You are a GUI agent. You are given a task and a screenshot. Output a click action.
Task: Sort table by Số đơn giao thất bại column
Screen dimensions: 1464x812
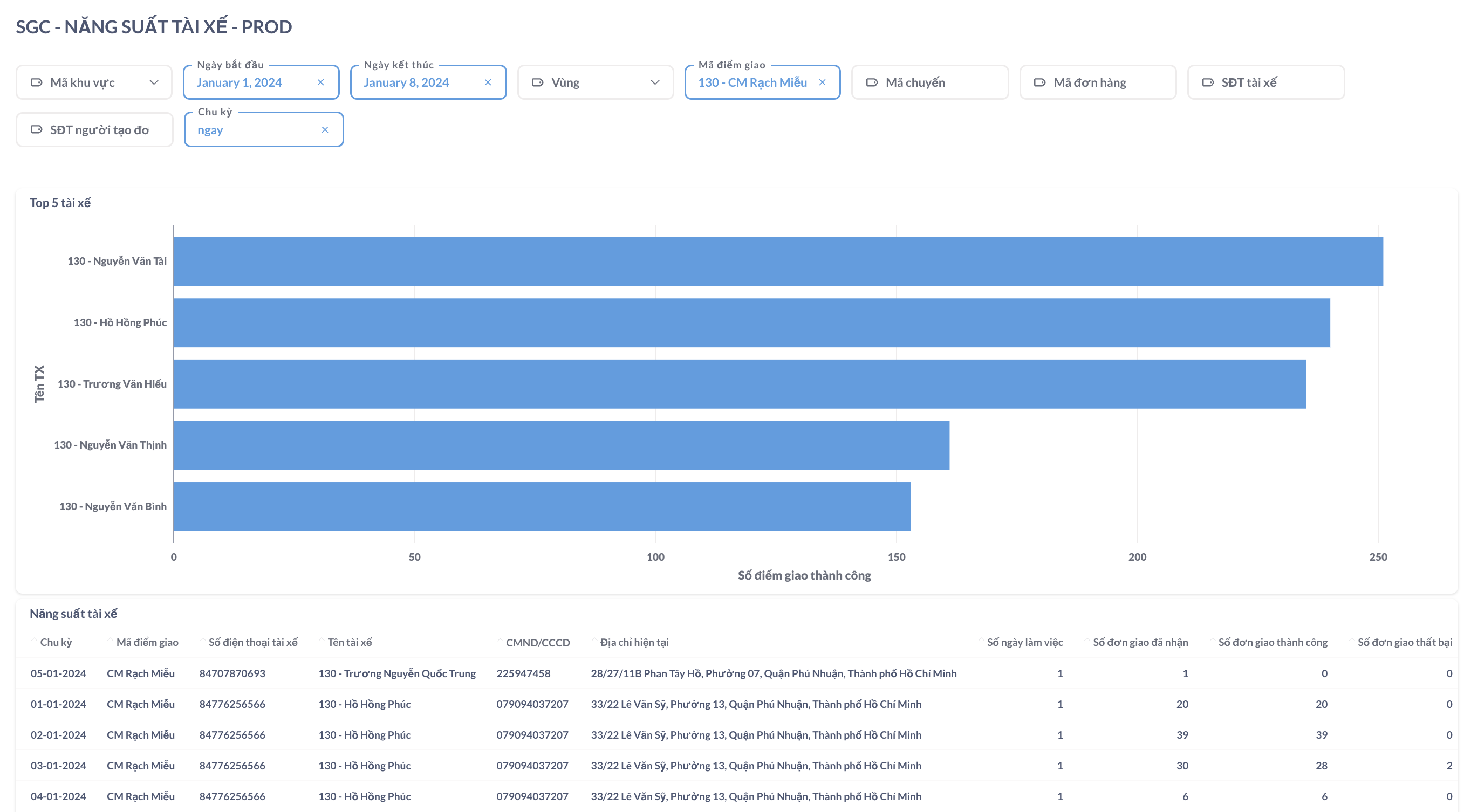click(x=1404, y=642)
